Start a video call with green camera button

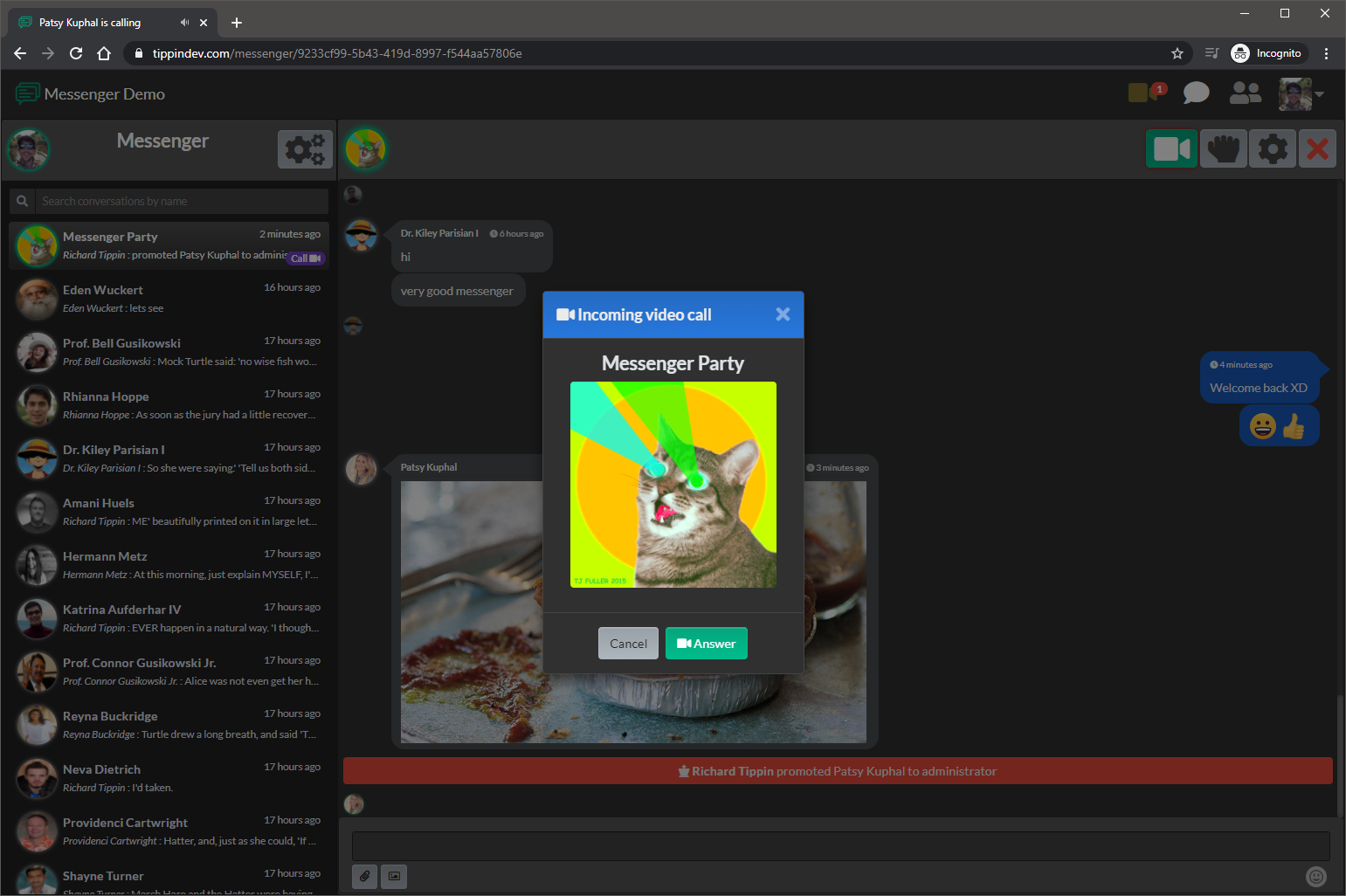(1171, 149)
